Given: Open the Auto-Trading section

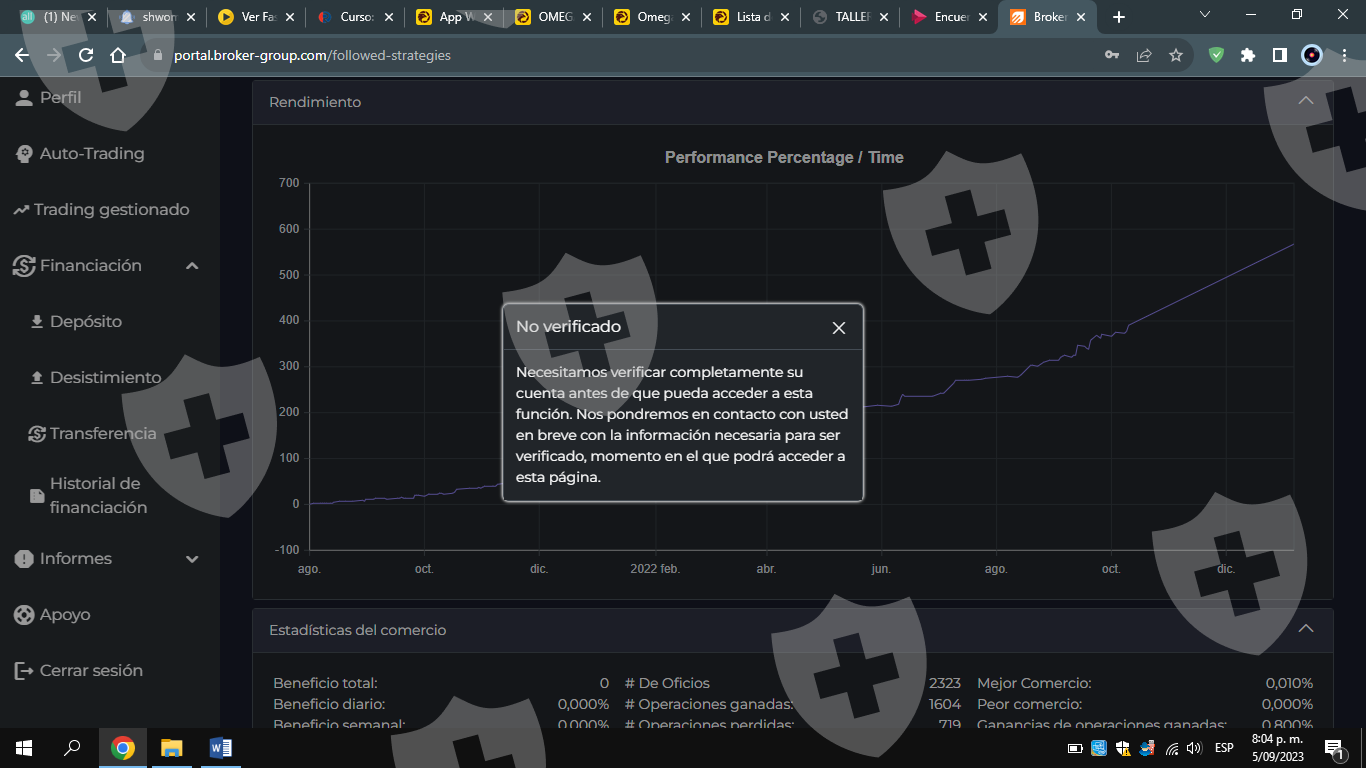Looking at the screenshot, I should [91, 154].
